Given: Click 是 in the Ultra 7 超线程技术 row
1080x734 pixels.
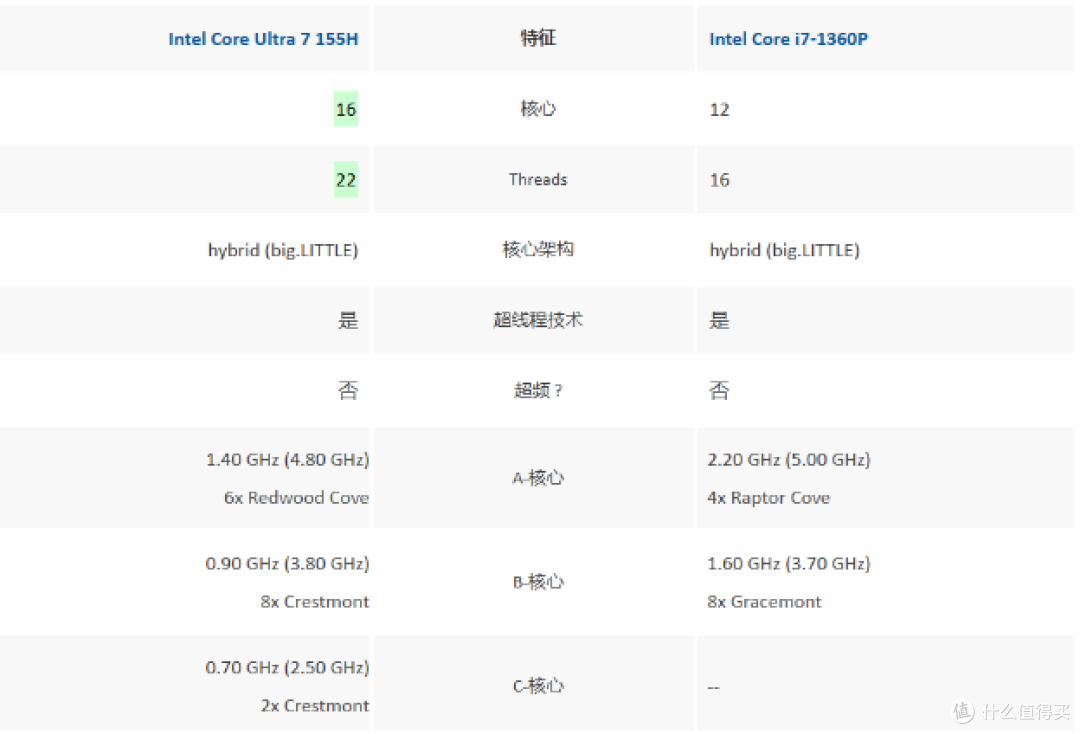Looking at the screenshot, I should pyautogui.click(x=348, y=320).
